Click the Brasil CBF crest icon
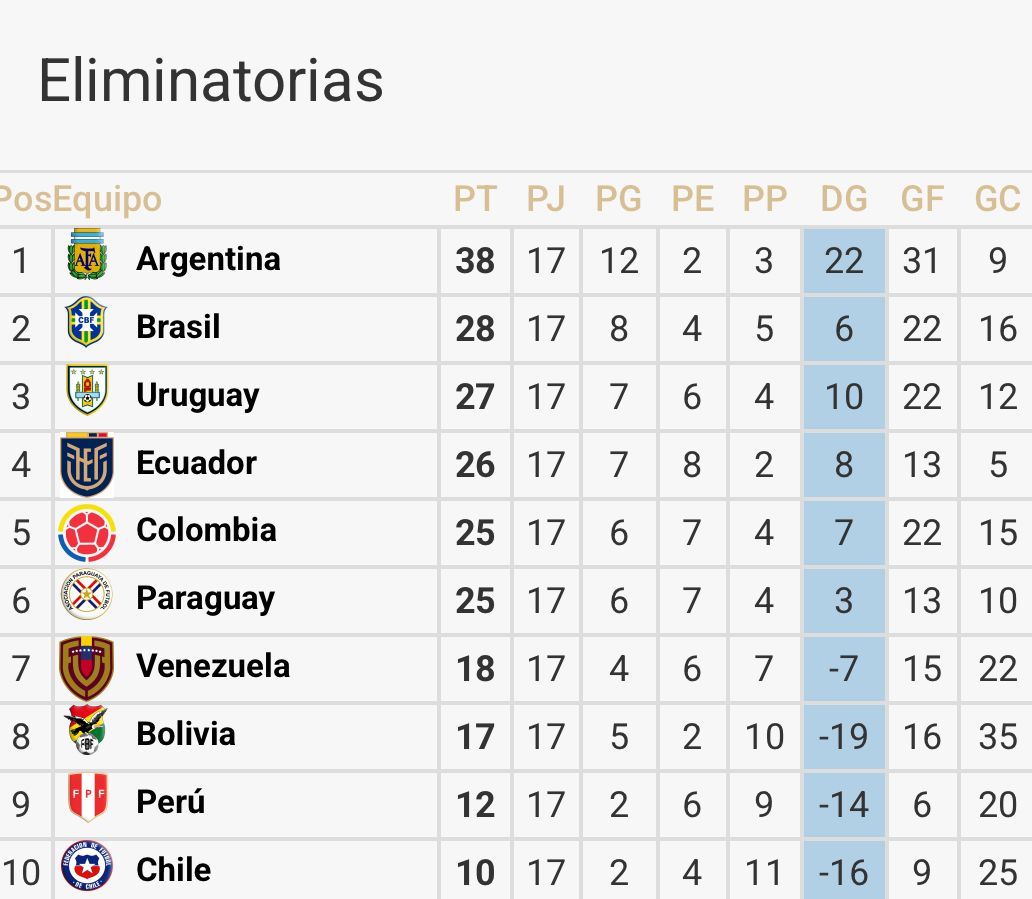The width and height of the screenshot is (1032, 899). [86, 323]
